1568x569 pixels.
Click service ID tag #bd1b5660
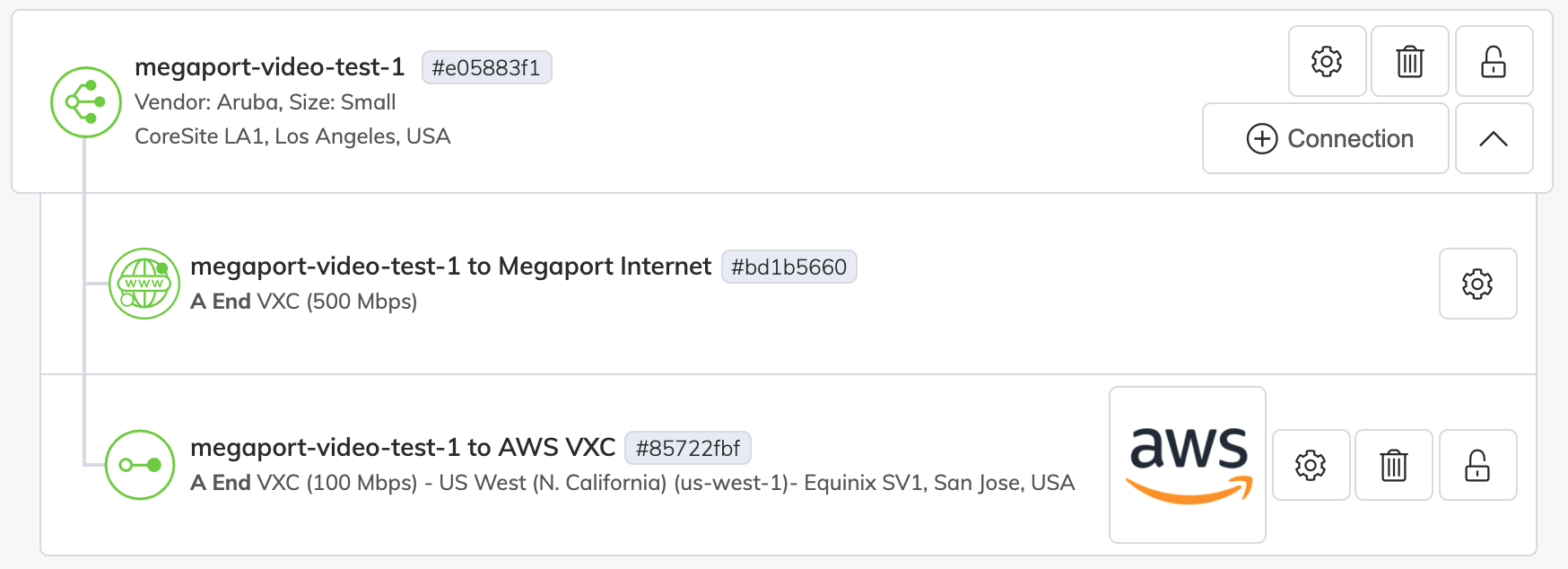[788, 267]
